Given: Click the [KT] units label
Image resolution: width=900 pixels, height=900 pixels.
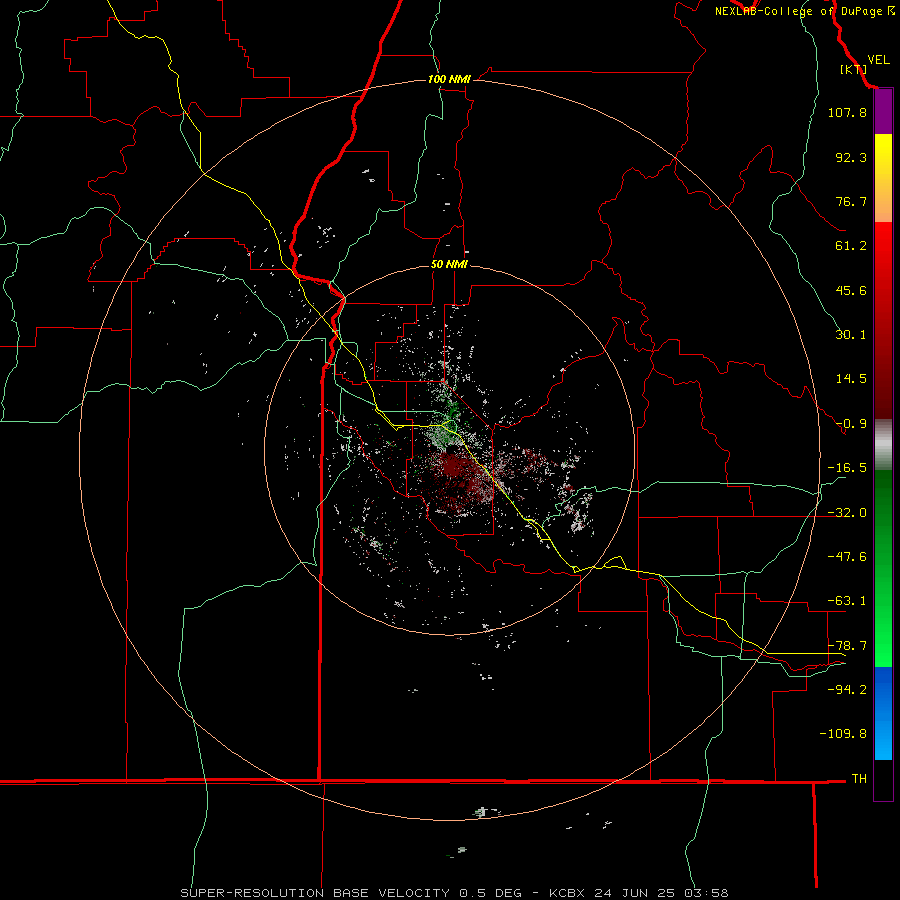Looking at the screenshot, I should coord(853,69).
